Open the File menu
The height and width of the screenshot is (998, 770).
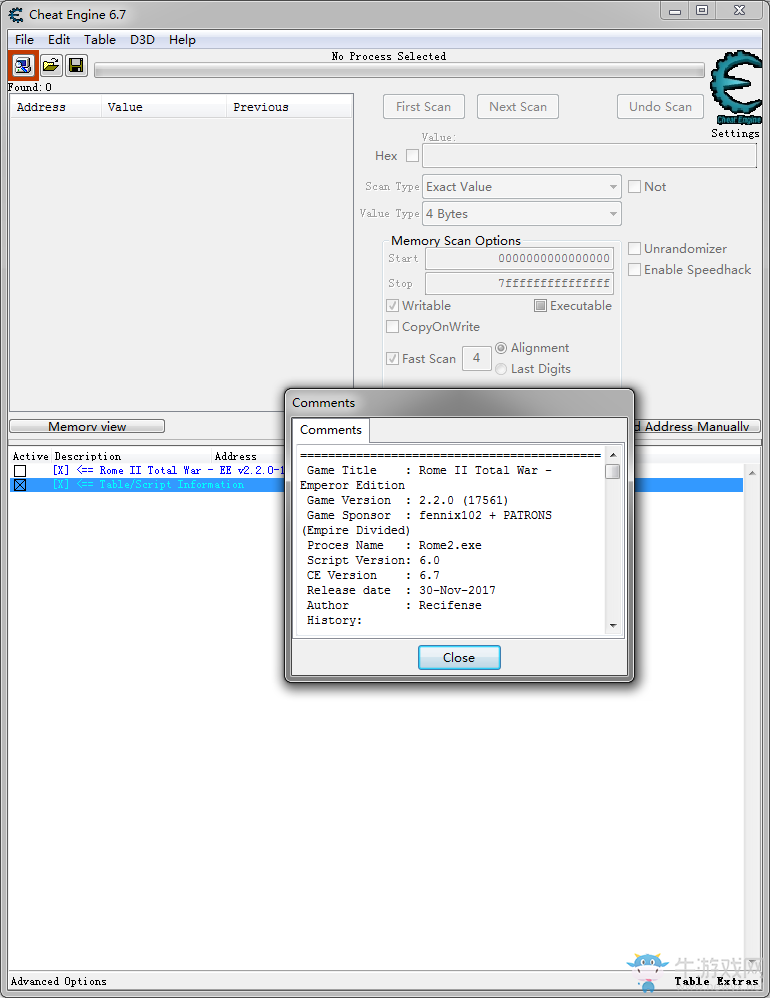tap(24, 39)
